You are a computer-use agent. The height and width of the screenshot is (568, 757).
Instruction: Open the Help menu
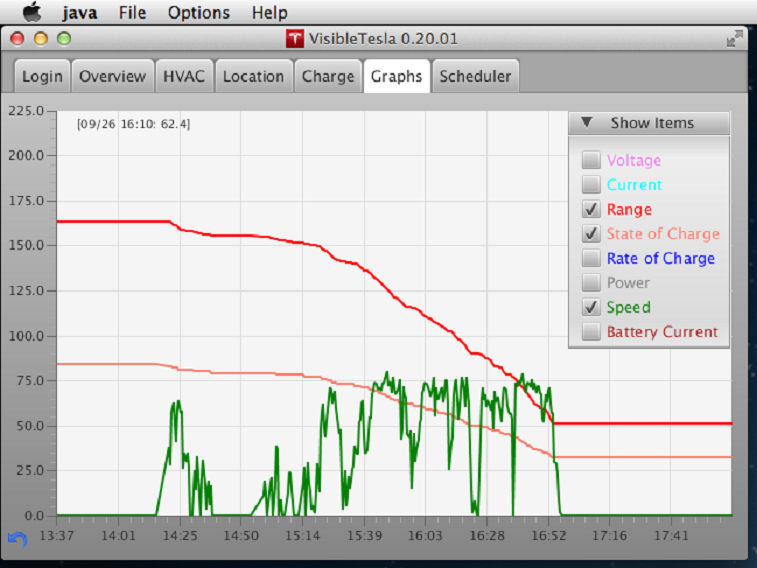269,13
